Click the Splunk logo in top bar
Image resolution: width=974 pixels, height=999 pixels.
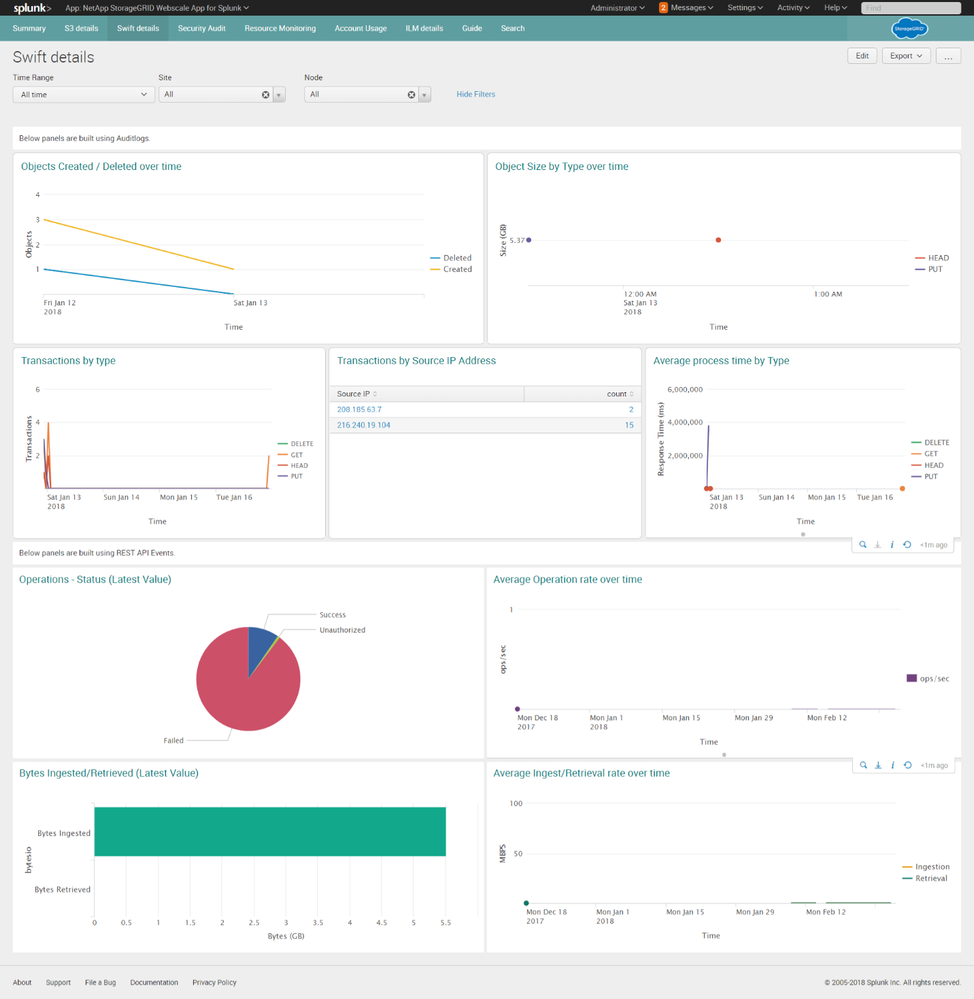pos(32,8)
